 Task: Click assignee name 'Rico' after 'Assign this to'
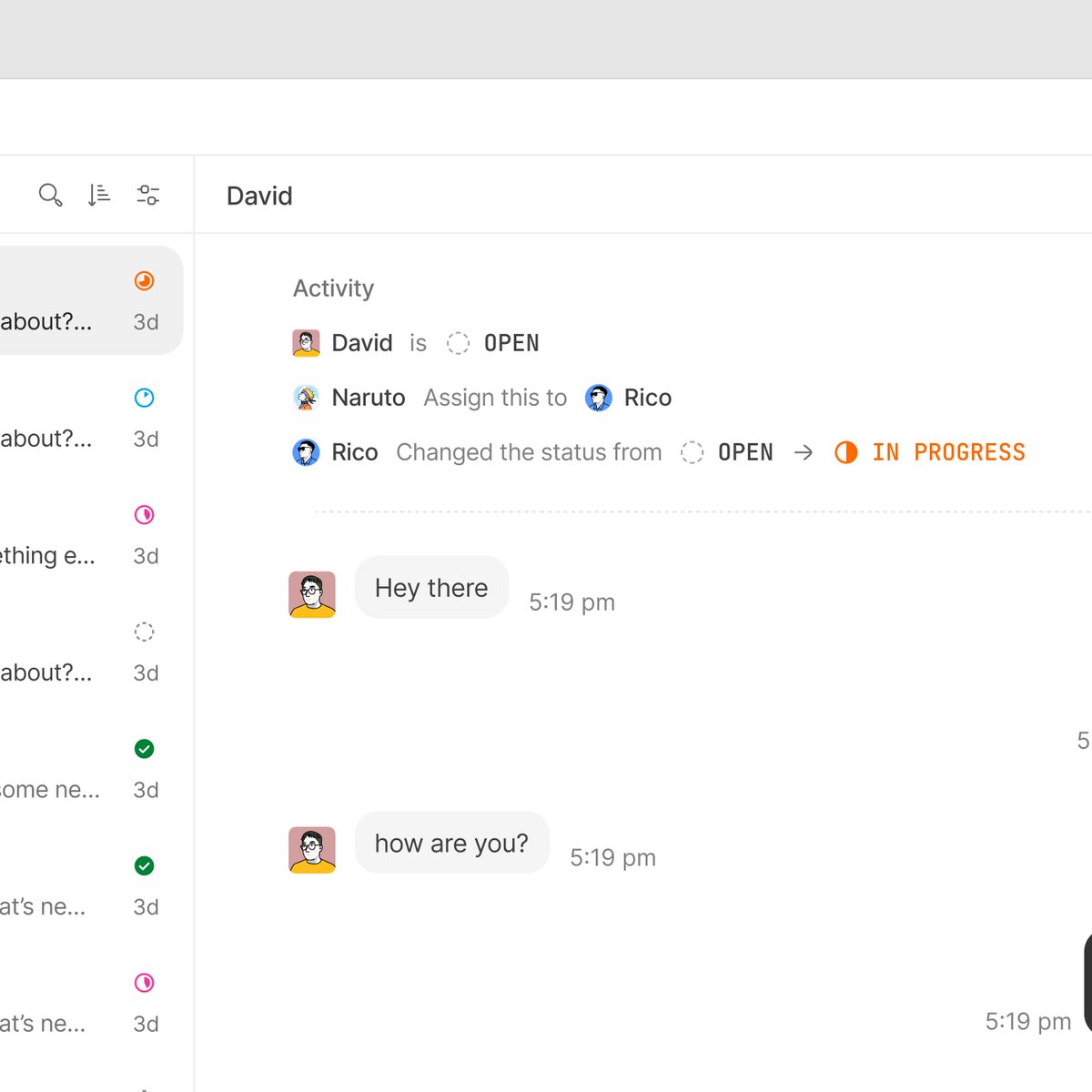click(648, 398)
